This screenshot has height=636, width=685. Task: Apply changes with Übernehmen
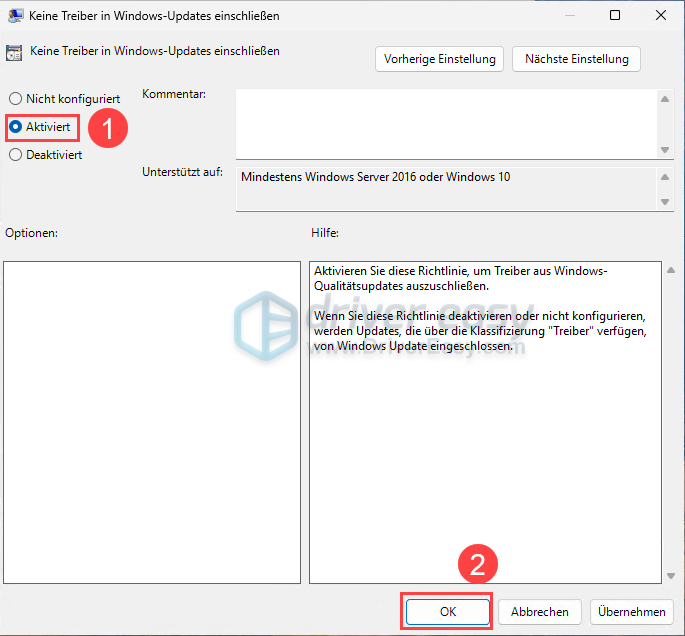[632, 612]
